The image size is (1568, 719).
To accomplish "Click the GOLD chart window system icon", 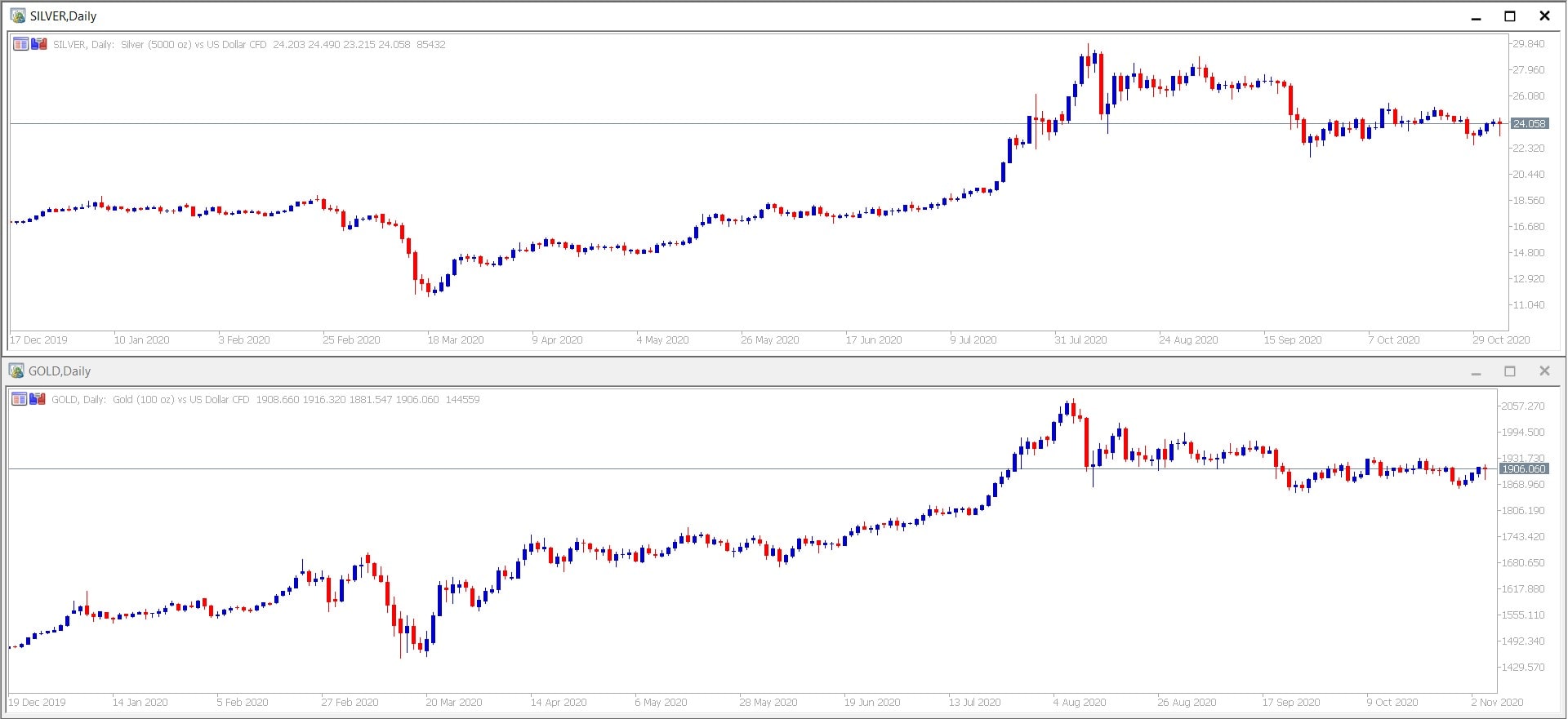I will pos(16,371).
